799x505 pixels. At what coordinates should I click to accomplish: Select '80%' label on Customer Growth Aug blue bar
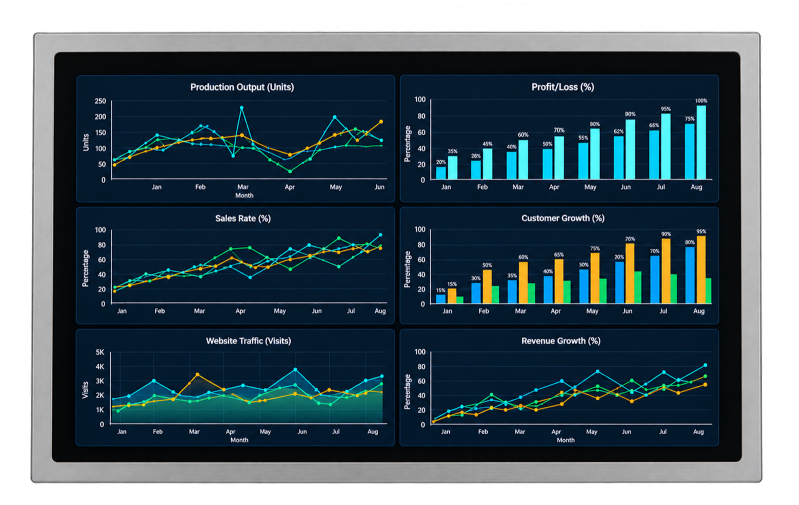pos(689,243)
